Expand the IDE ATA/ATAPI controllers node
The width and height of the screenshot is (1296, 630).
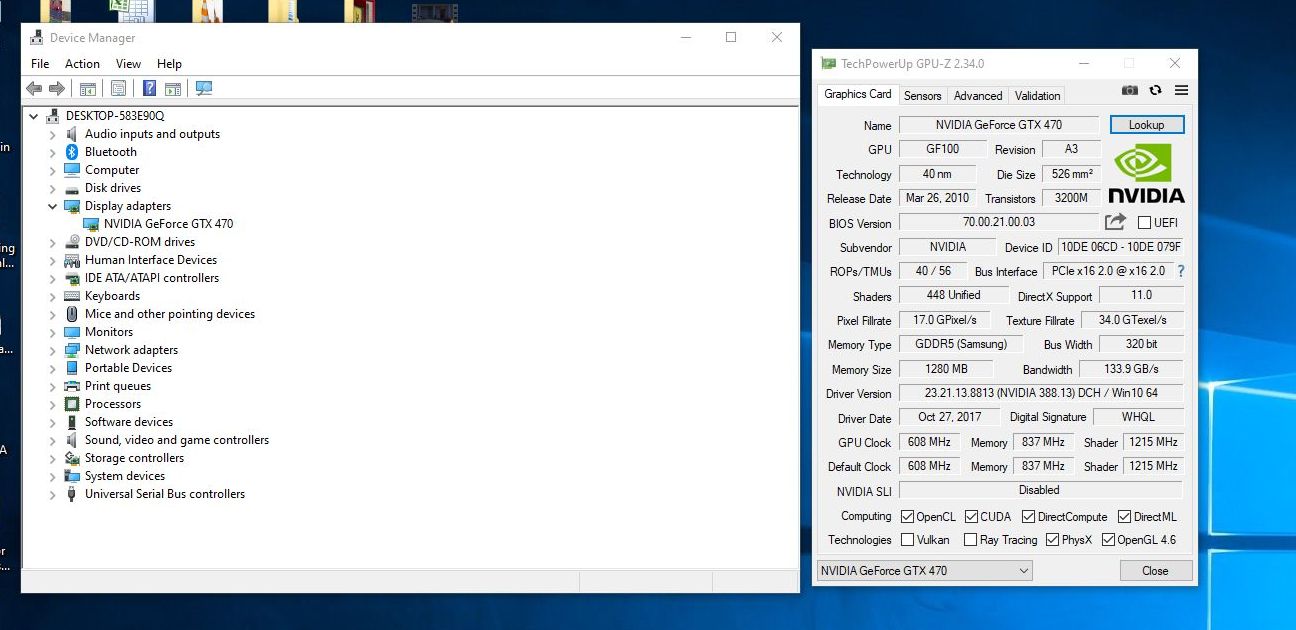(53, 278)
